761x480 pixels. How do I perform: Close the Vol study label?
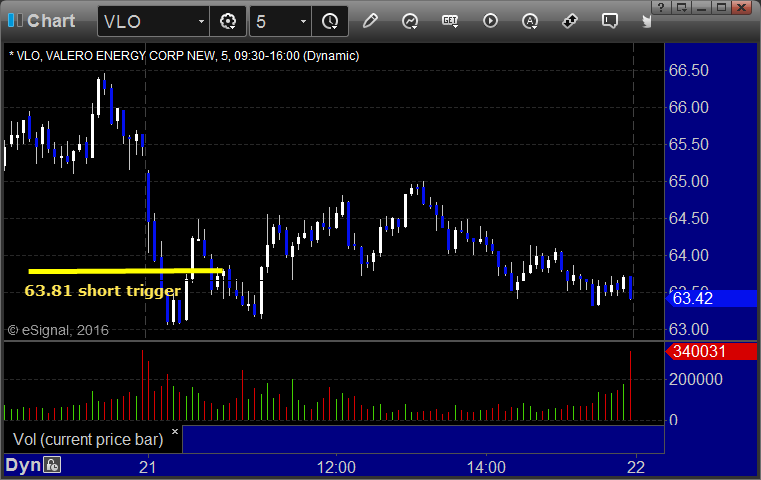175,431
